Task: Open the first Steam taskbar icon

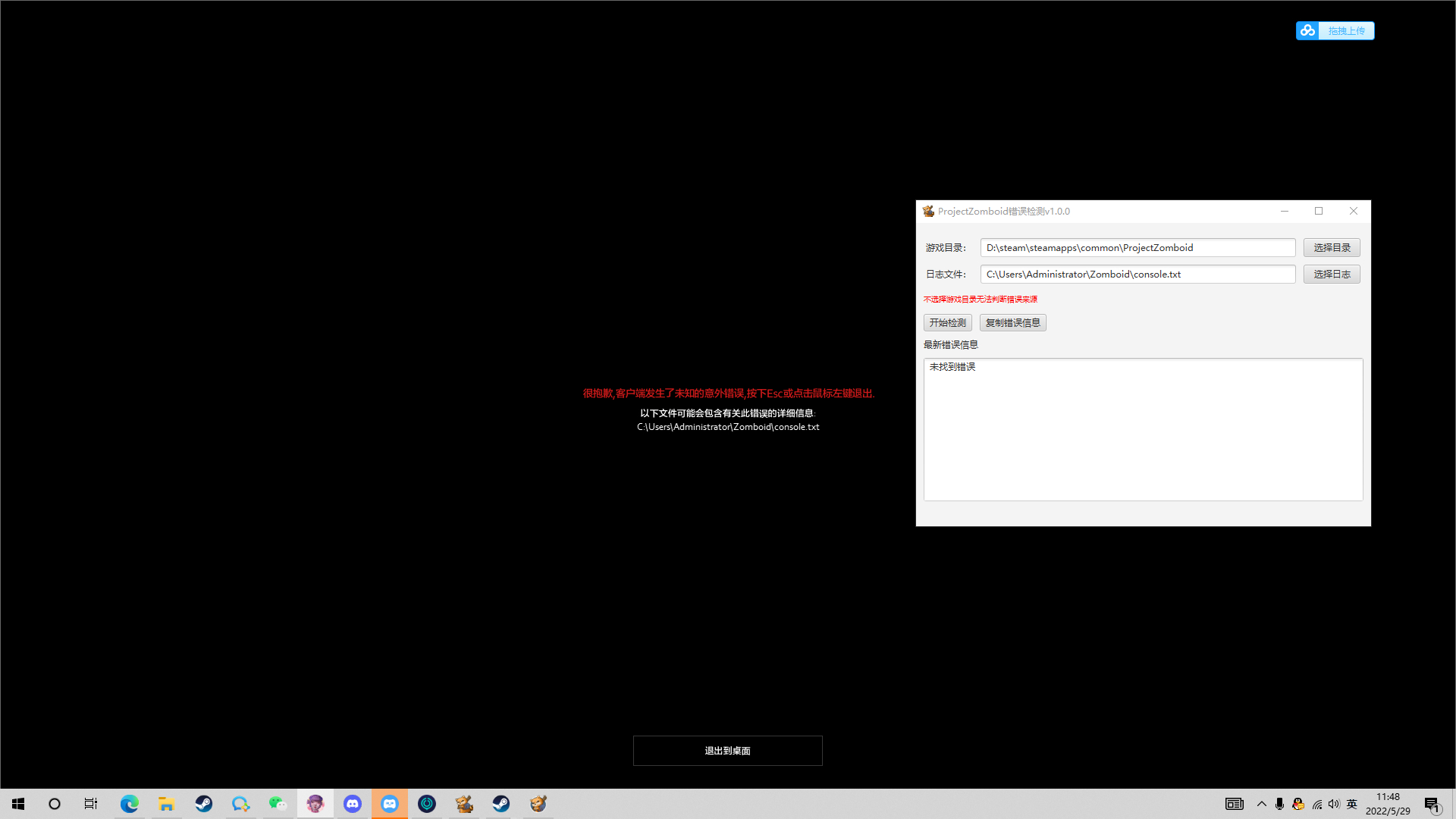Action: click(x=204, y=804)
